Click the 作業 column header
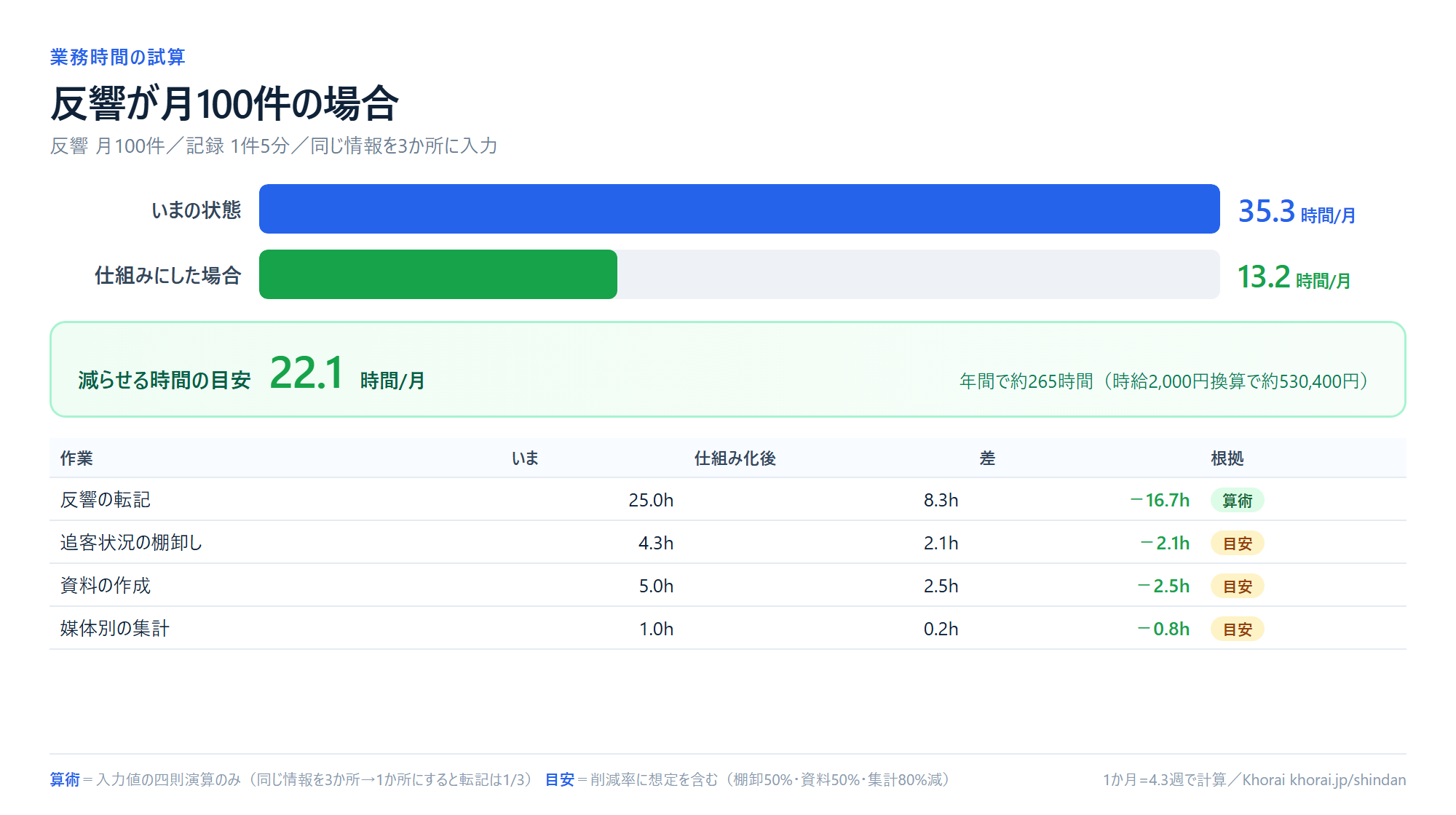This screenshot has height=815, width=1456. [76, 458]
